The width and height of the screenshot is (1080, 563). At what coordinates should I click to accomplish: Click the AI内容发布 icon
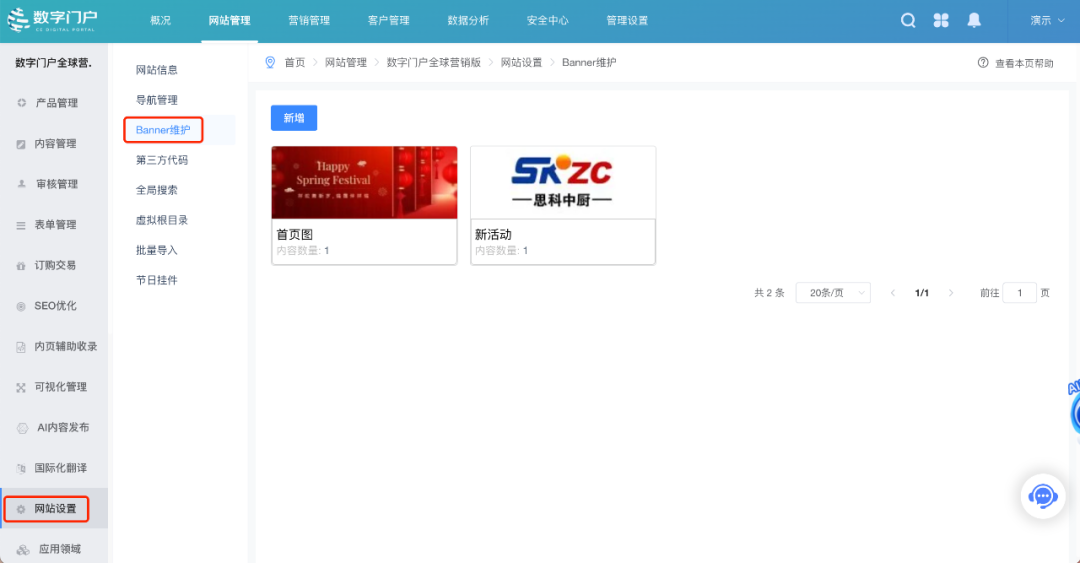[22, 428]
